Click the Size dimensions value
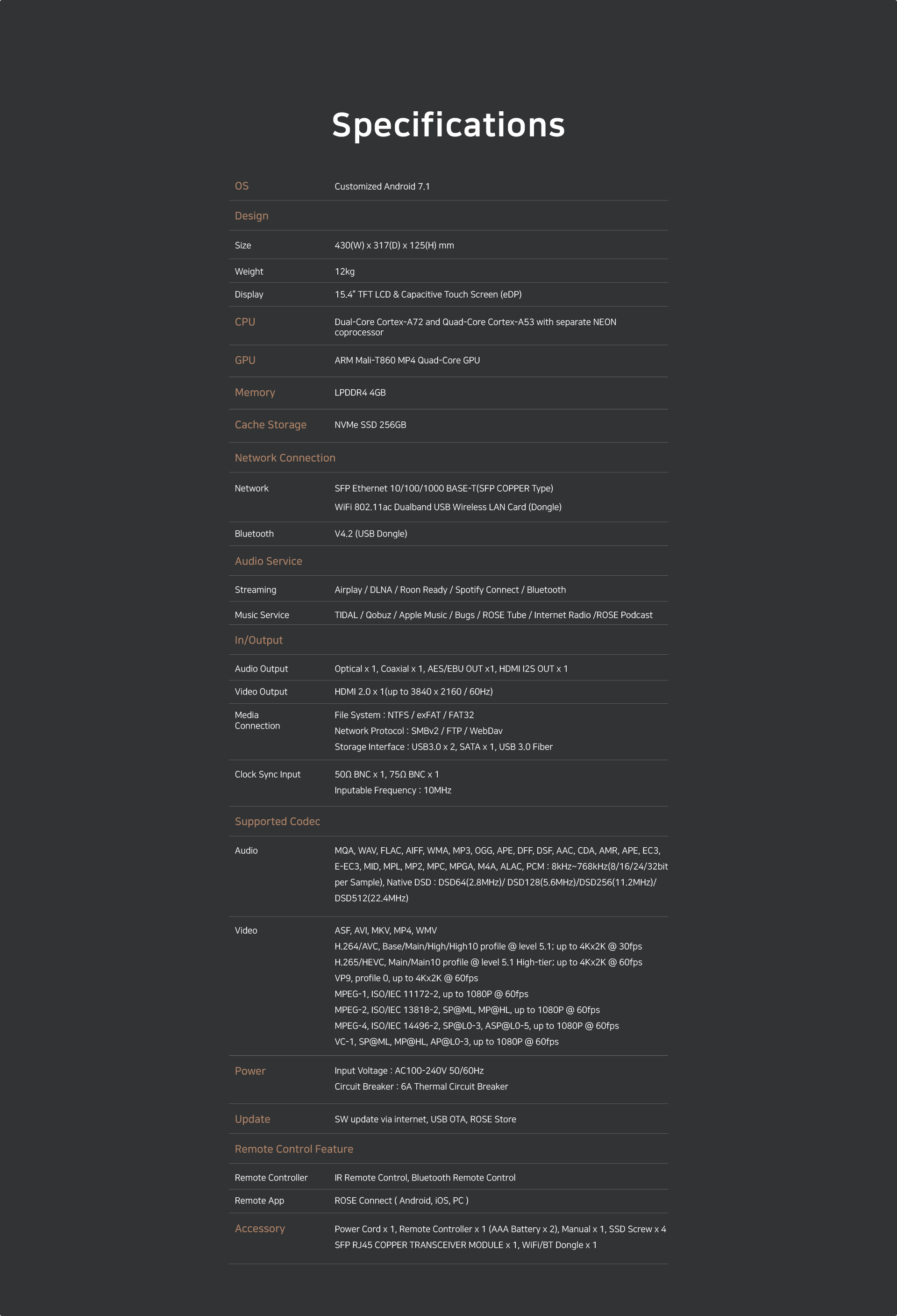Screen dimensions: 897x1316 (x=394, y=245)
